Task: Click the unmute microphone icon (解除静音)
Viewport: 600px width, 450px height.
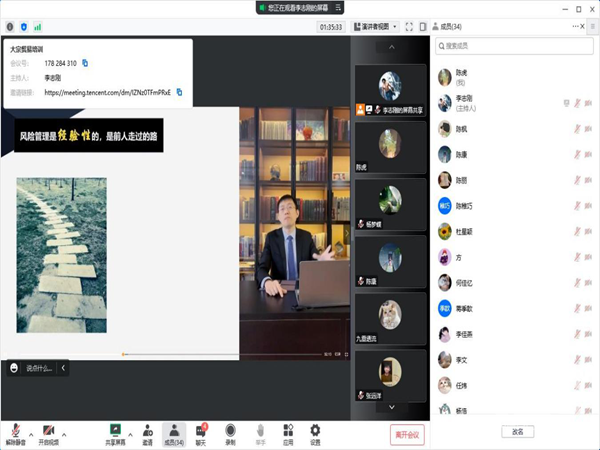Action: click(x=16, y=430)
